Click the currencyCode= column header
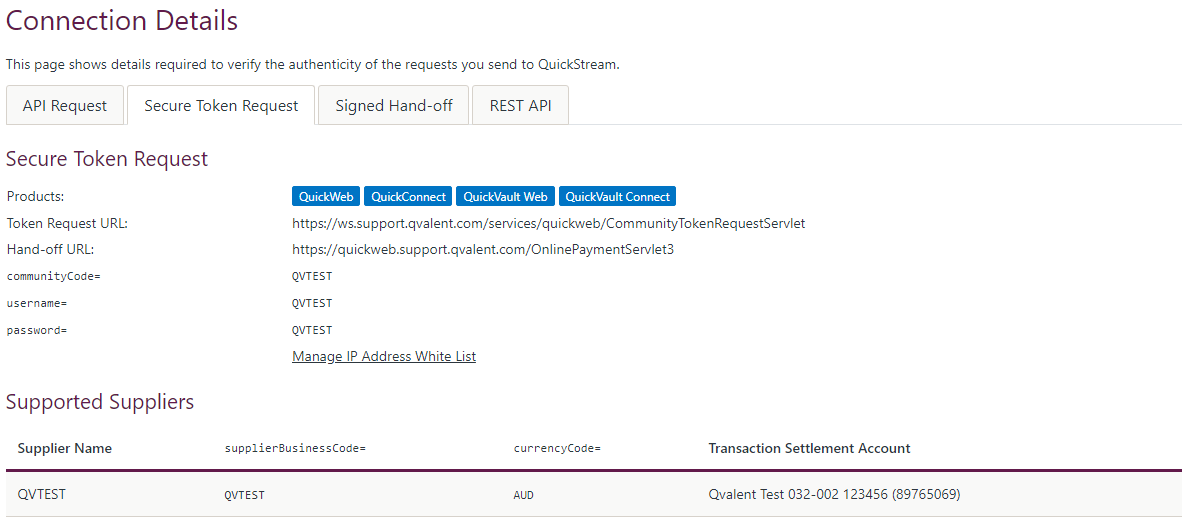The image size is (1189, 525). tap(557, 448)
